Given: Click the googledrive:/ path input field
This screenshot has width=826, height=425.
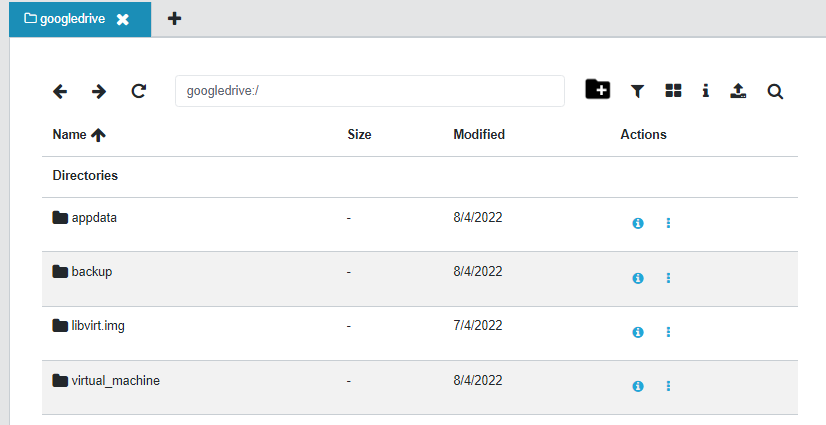Looking at the screenshot, I should pos(370,91).
